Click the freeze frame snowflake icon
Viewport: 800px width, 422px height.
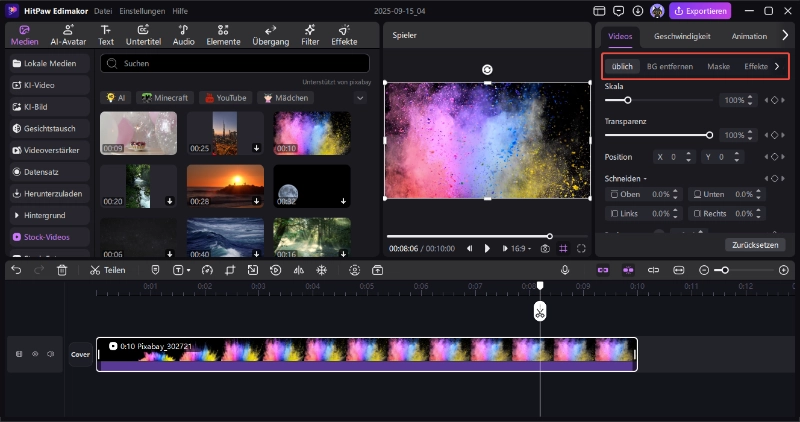point(321,270)
